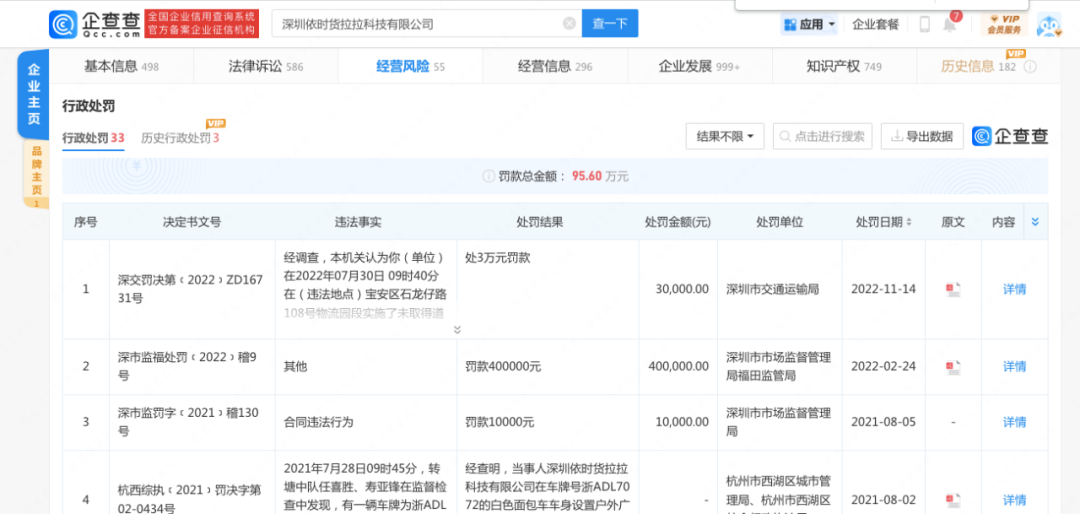Click the 95.60 万元 total fine amount
The width and height of the screenshot is (1080, 514).
(x=600, y=176)
